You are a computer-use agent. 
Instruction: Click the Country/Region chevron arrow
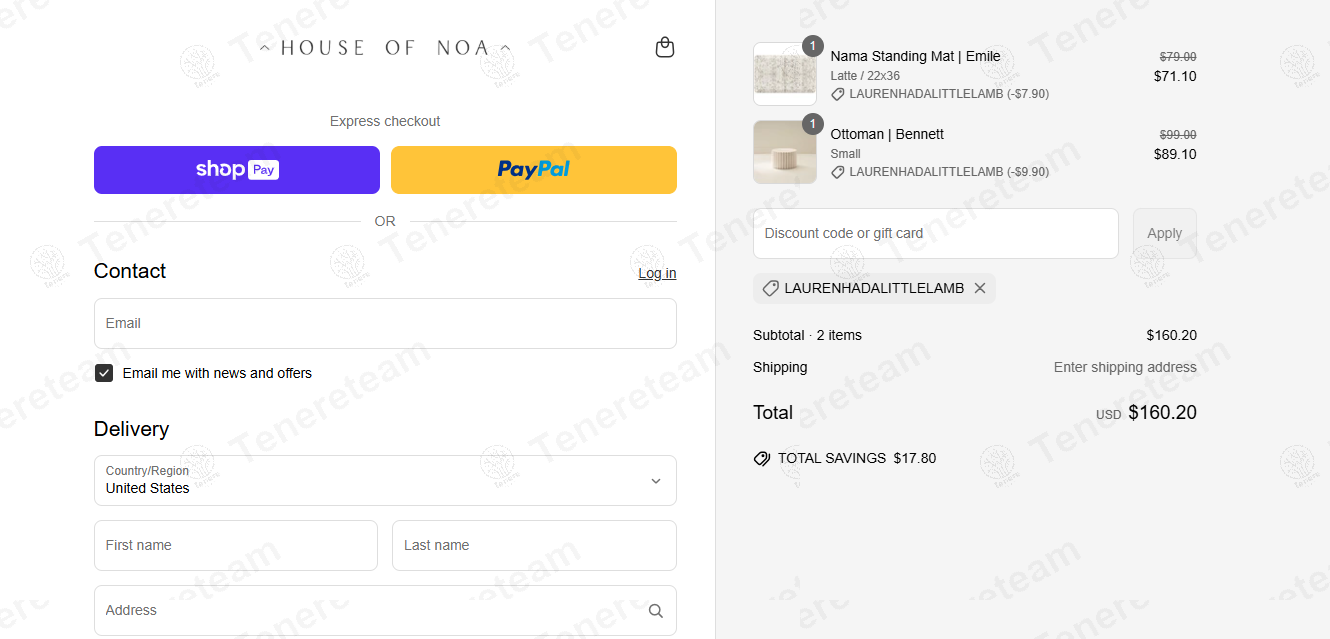[656, 481]
